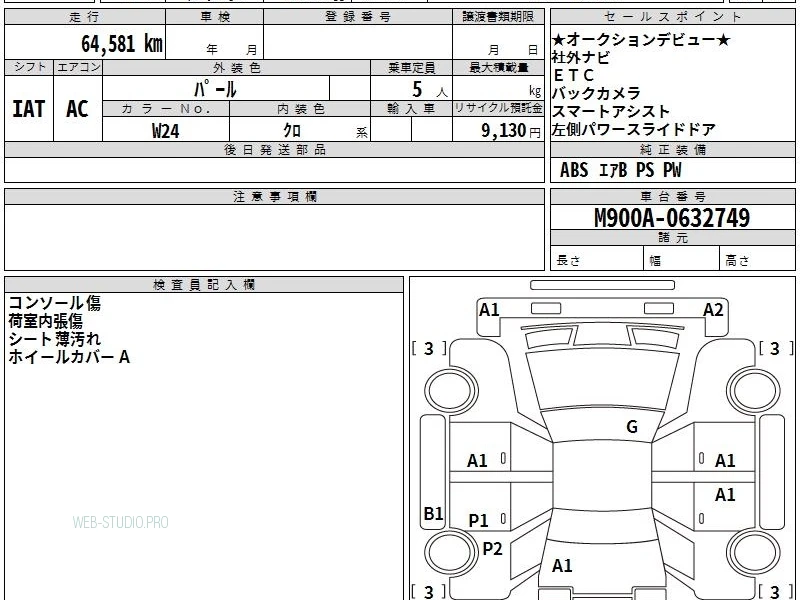Select the 注意事項欄 header bar

click(274, 196)
